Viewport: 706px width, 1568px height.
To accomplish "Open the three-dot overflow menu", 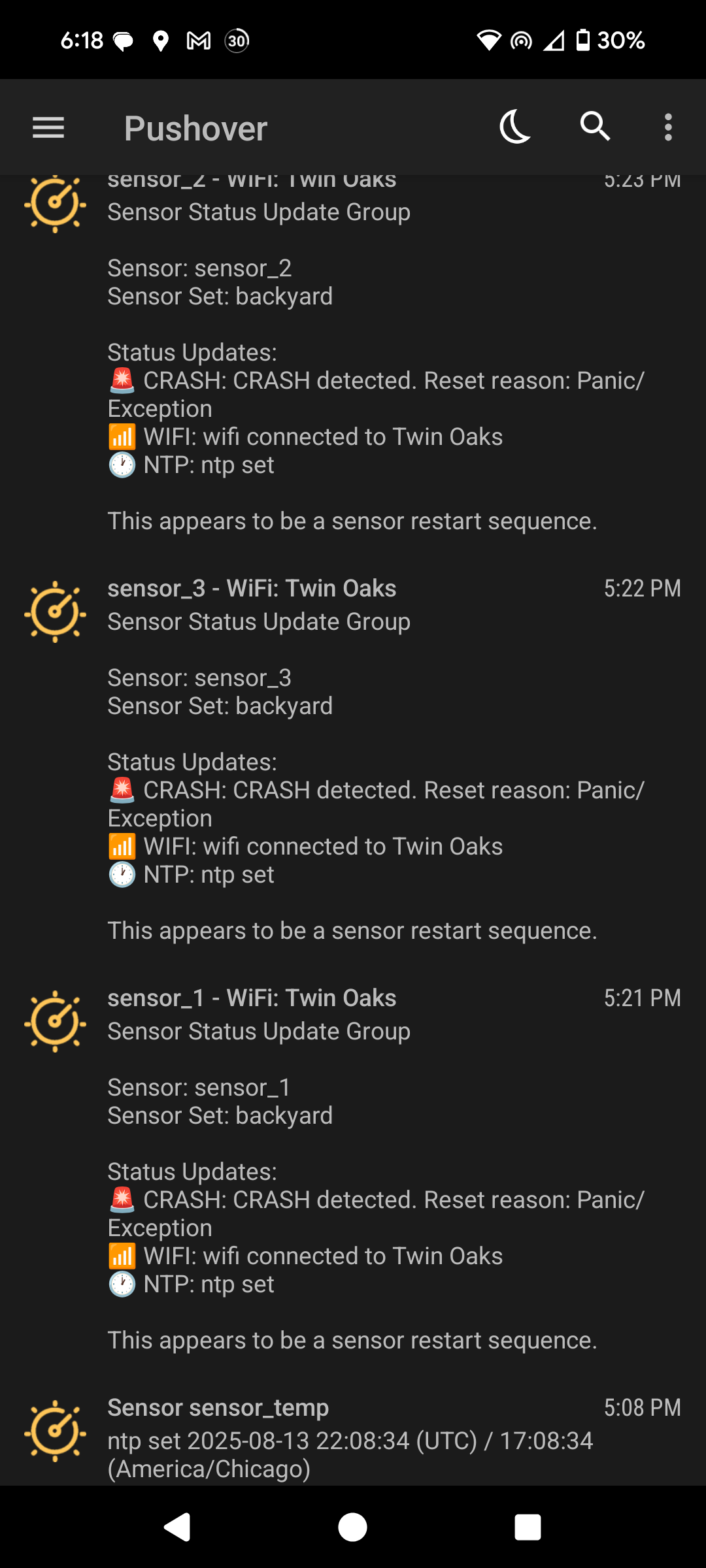I will click(668, 127).
